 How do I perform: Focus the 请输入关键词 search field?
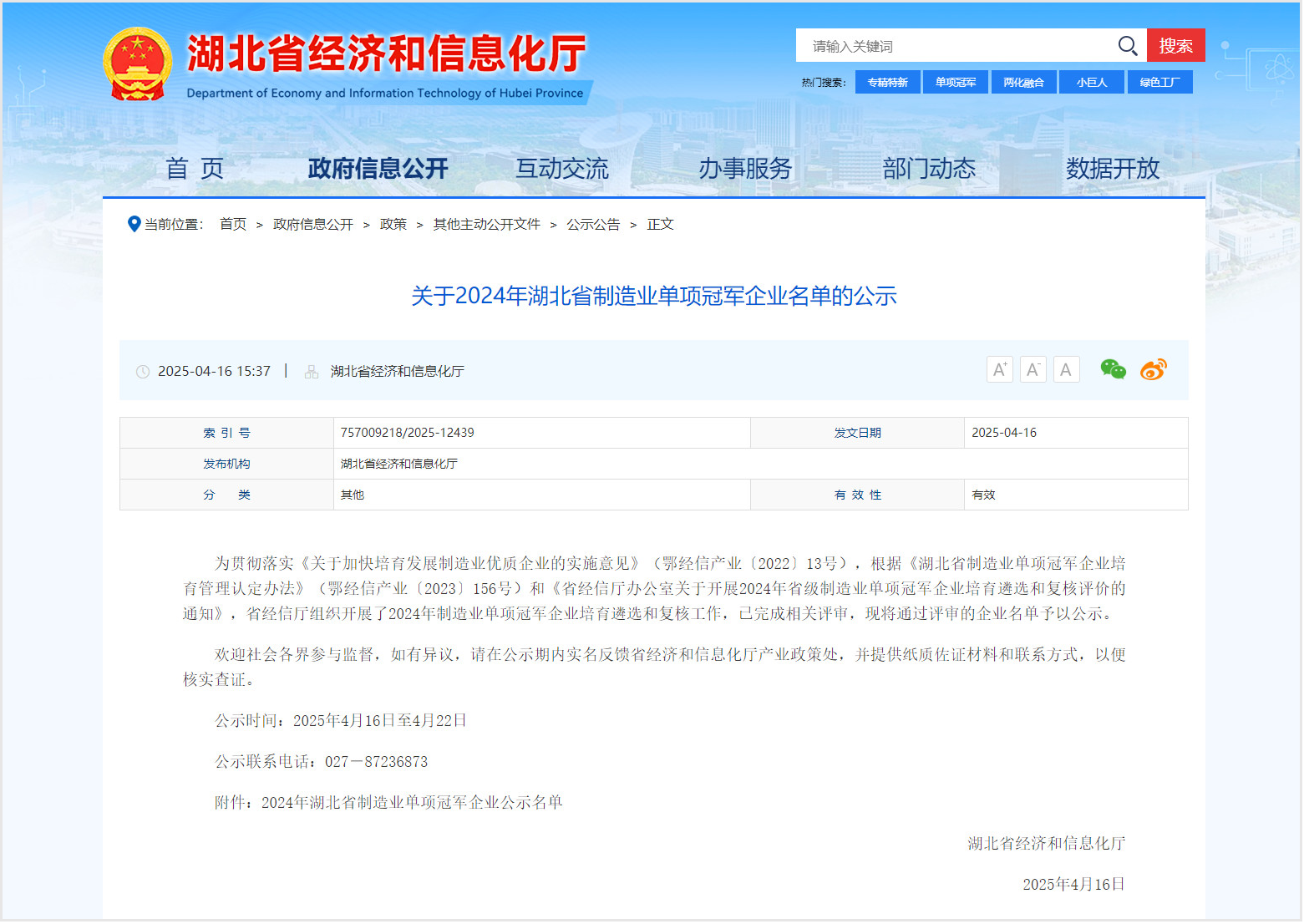(x=952, y=46)
